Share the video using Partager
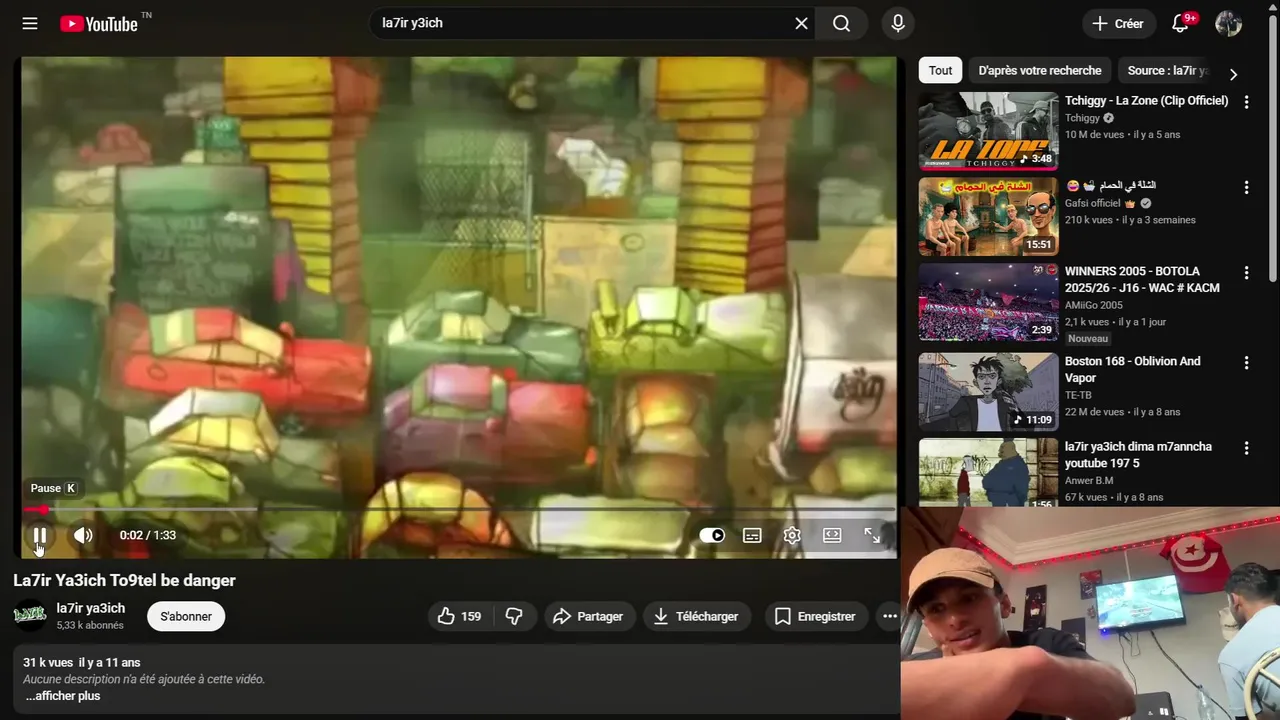 tap(589, 616)
